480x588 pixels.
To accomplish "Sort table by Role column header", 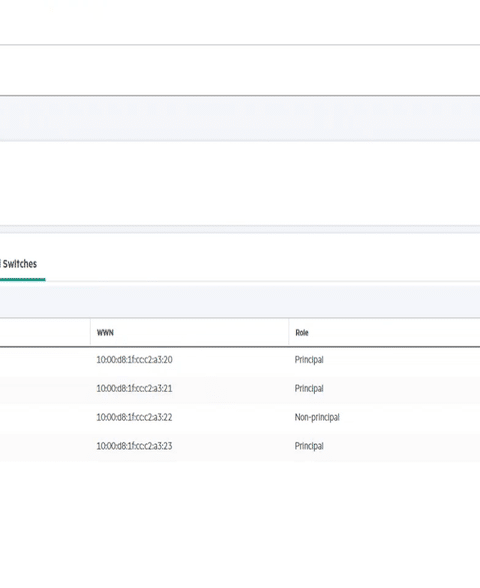I will coord(302,333).
